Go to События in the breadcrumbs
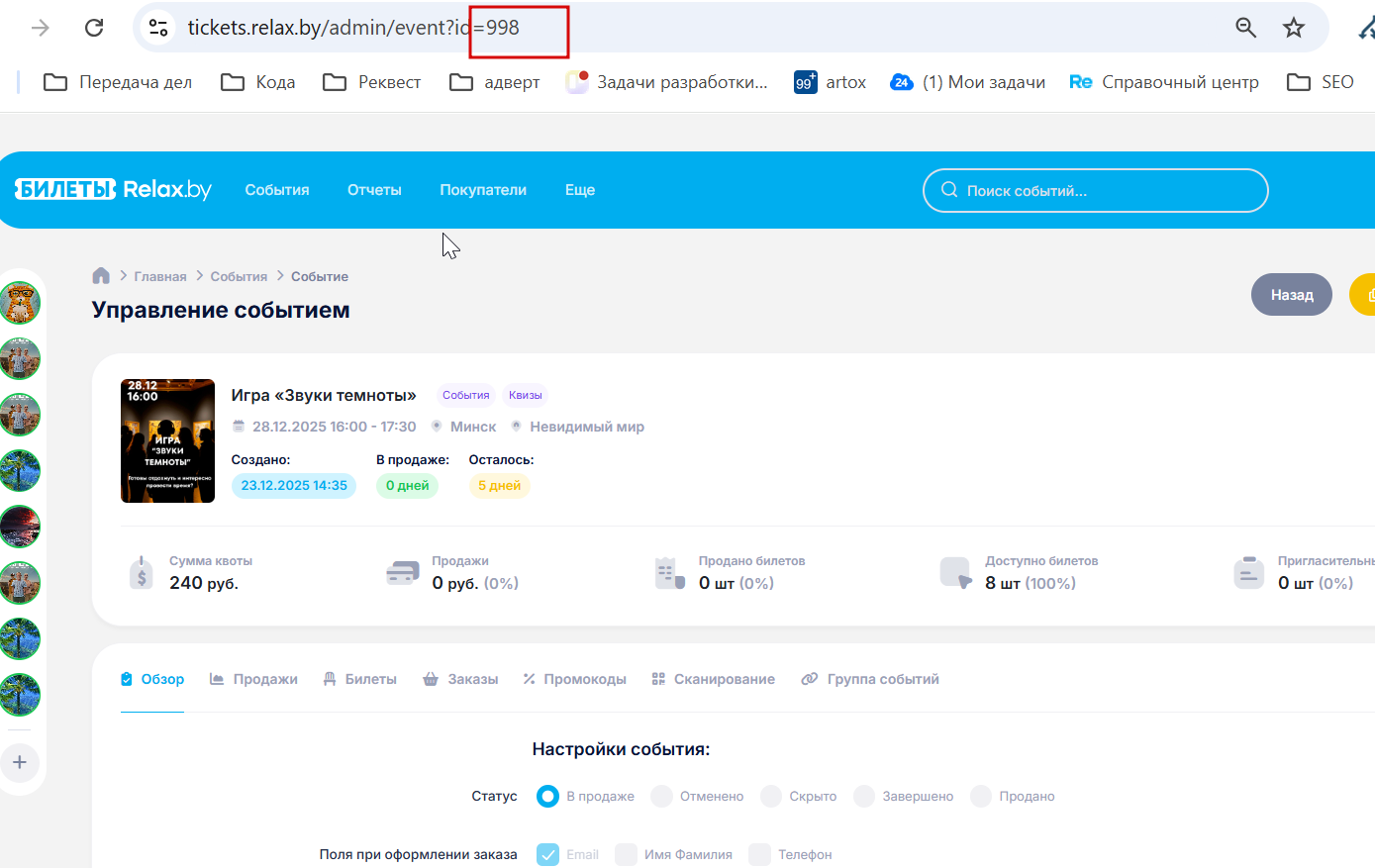Viewport: 1375px width, 868px height. click(x=239, y=276)
